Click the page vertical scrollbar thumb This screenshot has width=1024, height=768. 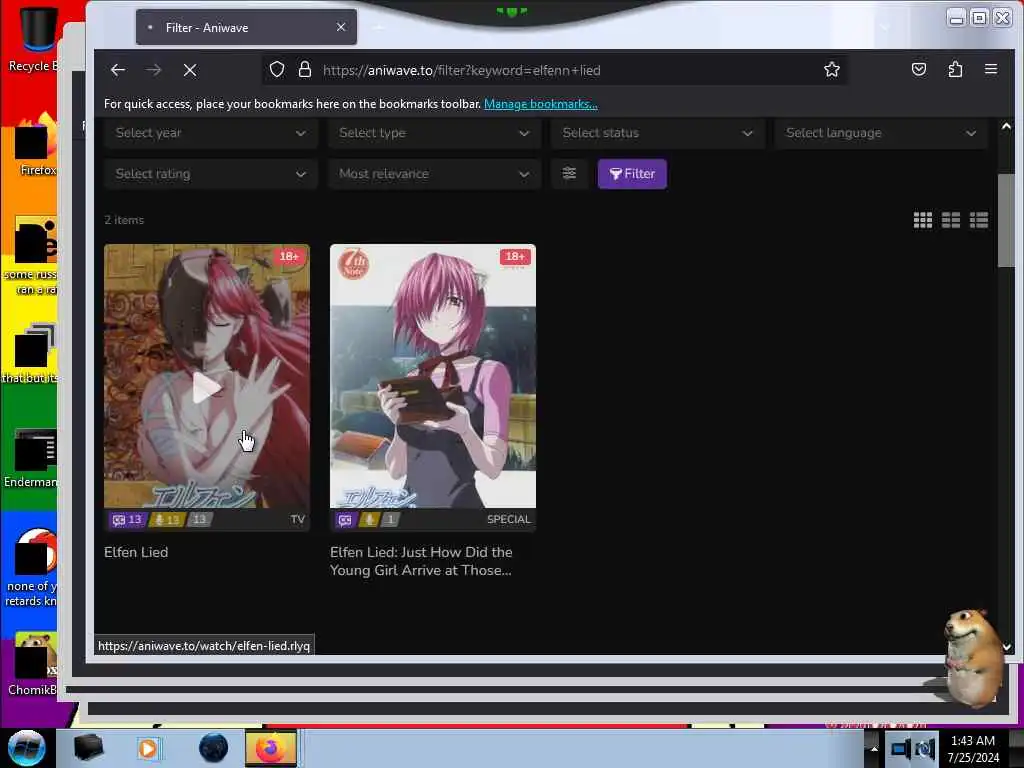(x=1006, y=221)
